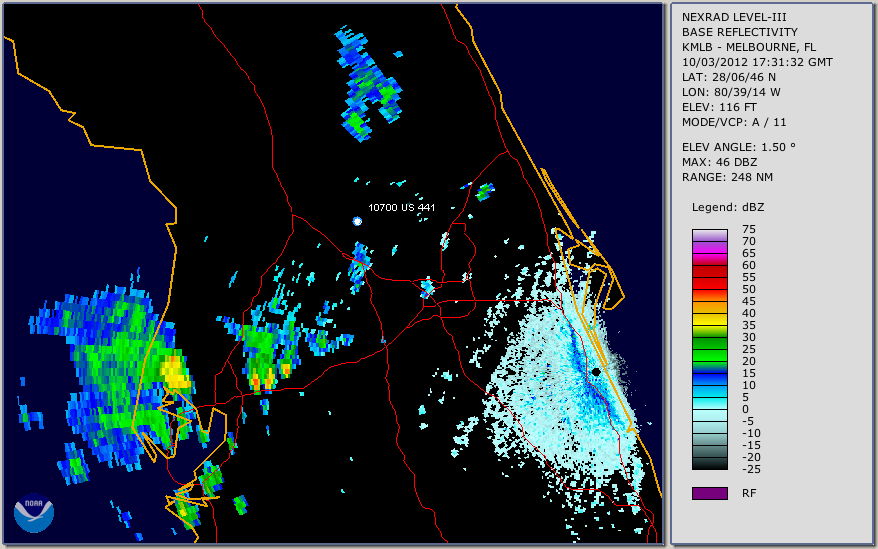Click the '10700 US 441' map label
878x549 pixels.
tap(401, 207)
